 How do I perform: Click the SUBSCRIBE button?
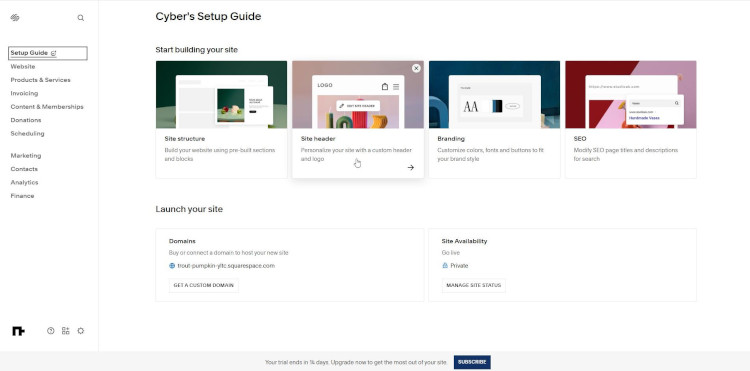[x=472, y=362]
